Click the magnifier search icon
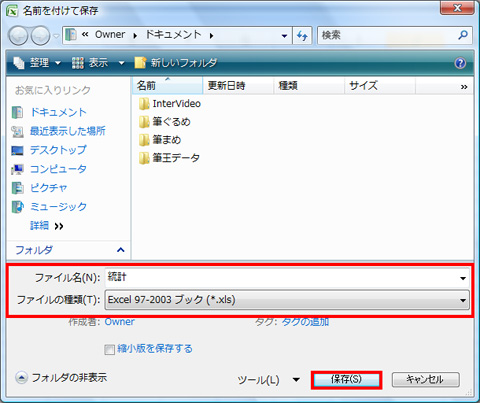 463,35
